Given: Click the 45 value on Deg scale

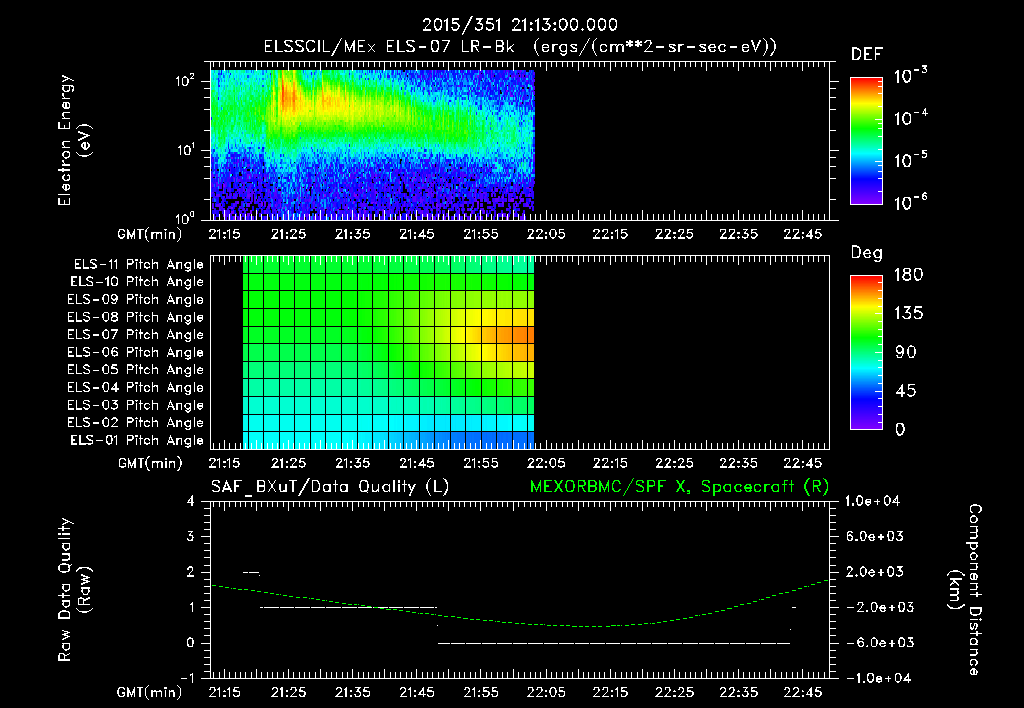Looking at the screenshot, I should coord(906,391).
